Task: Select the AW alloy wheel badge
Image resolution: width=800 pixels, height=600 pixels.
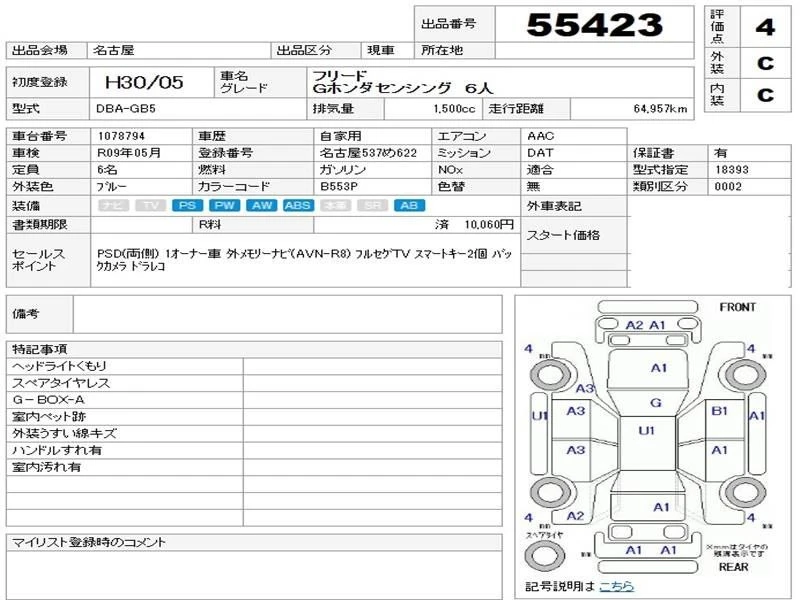Action: pyautogui.click(x=262, y=206)
